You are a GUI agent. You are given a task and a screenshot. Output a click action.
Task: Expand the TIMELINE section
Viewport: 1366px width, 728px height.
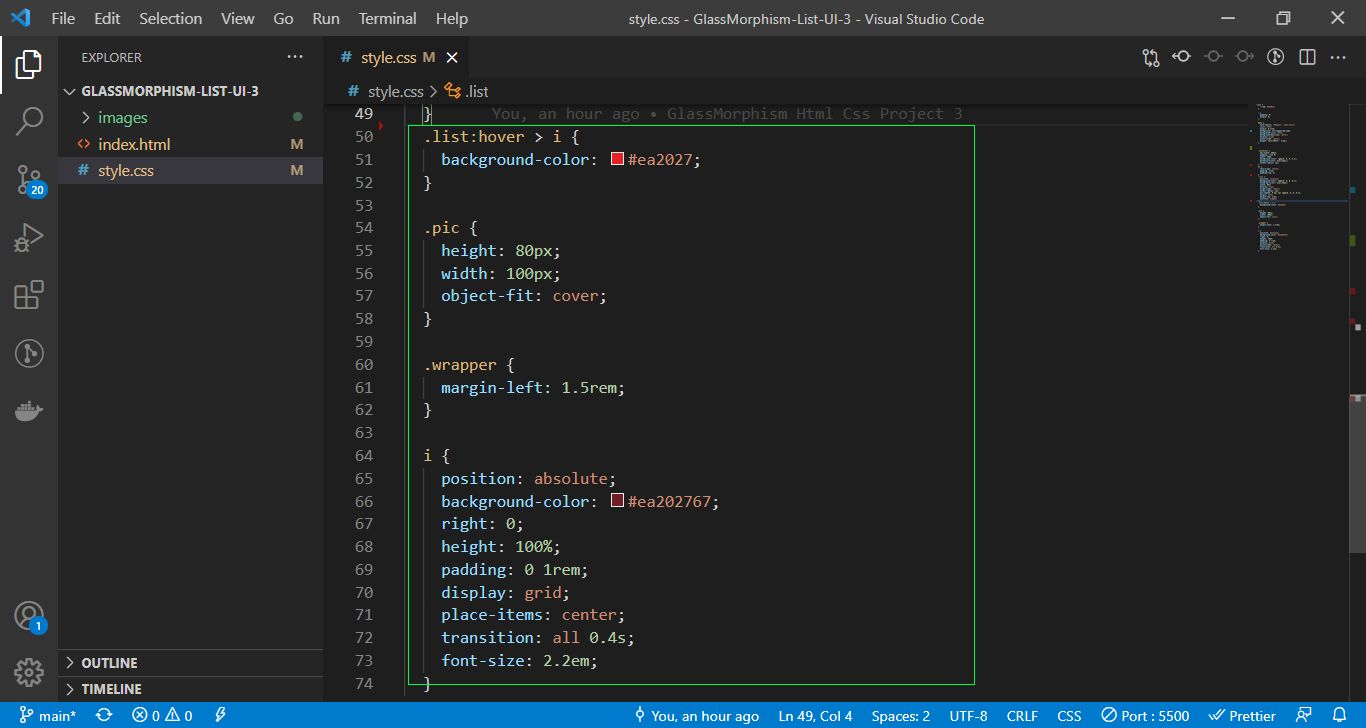(x=190, y=689)
